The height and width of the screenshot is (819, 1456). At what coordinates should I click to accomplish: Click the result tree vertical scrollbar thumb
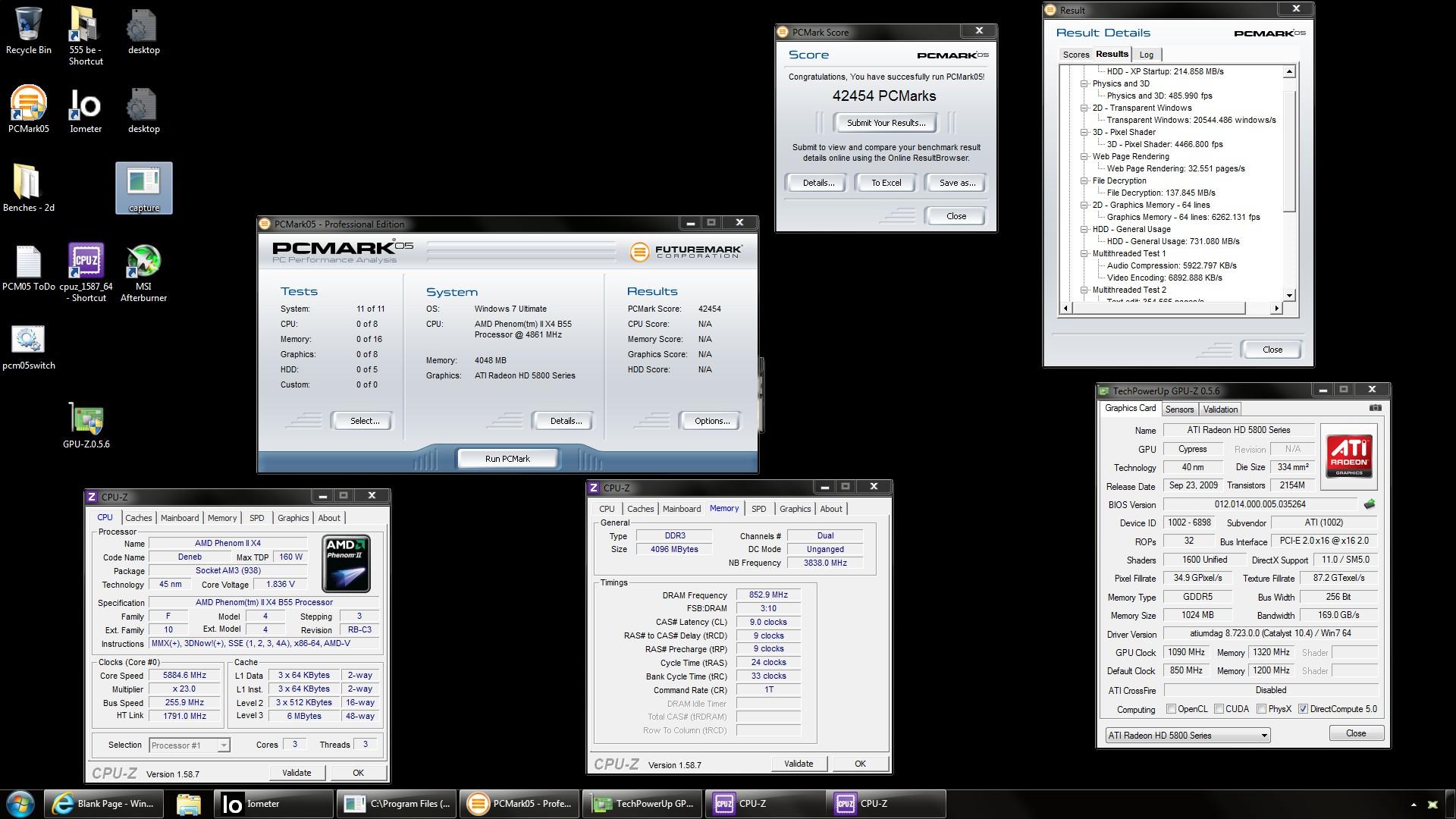point(1289,150)
